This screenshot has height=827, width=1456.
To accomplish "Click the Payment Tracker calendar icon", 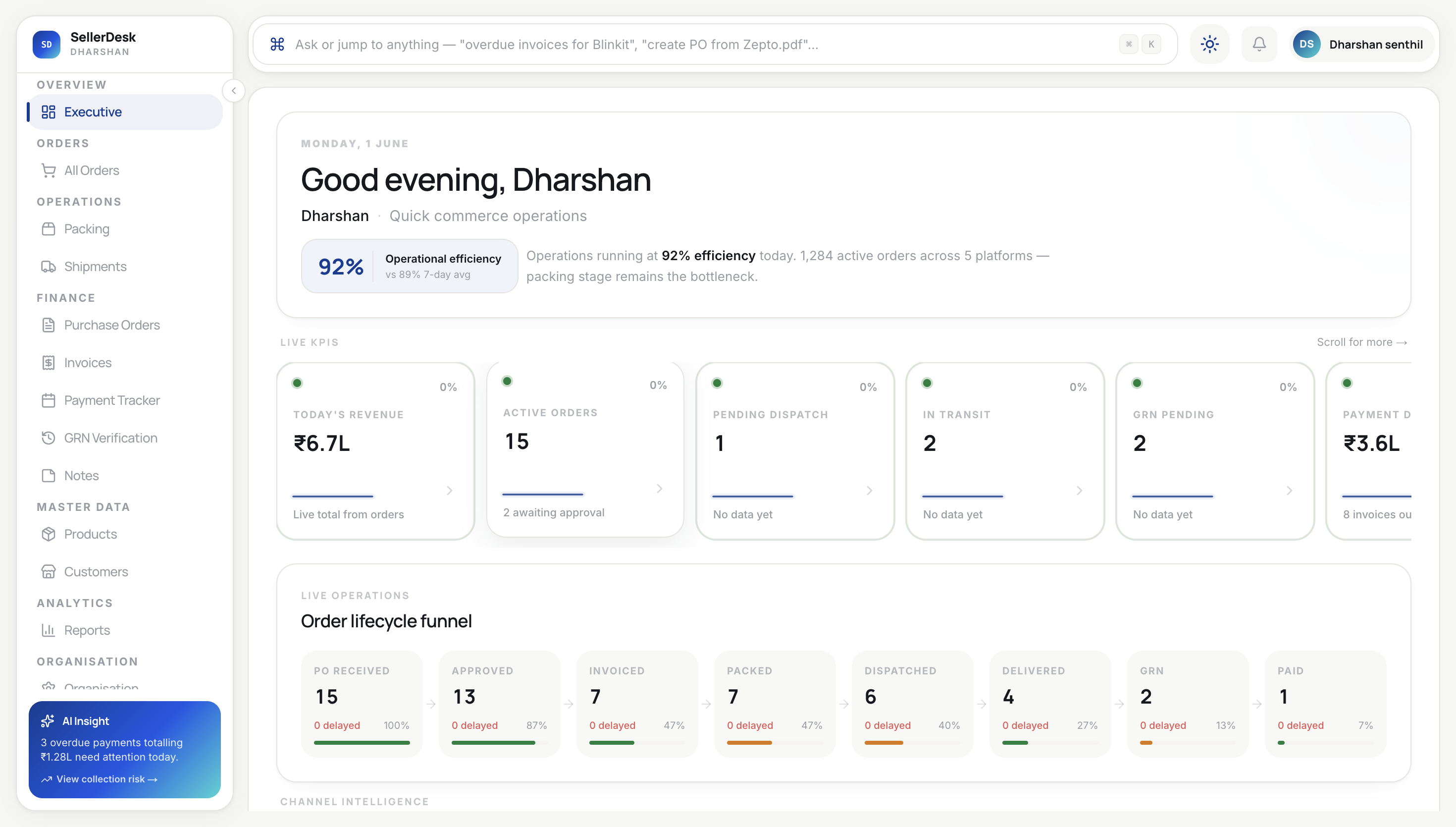I will click(x=49, y=400).
